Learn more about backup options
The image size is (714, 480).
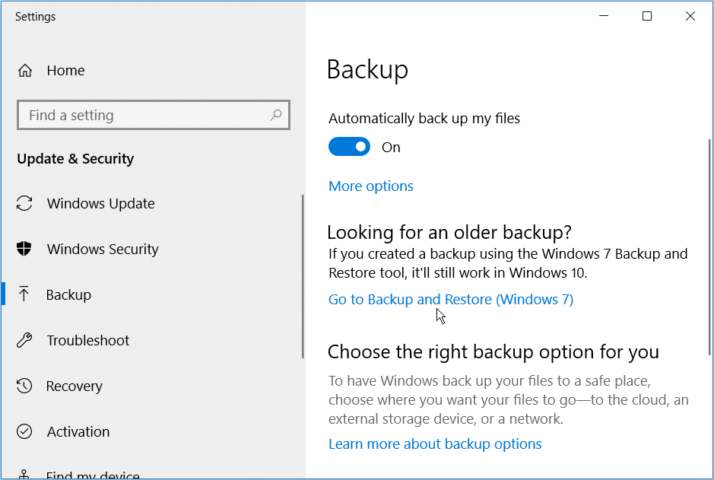tap(435, 444)
